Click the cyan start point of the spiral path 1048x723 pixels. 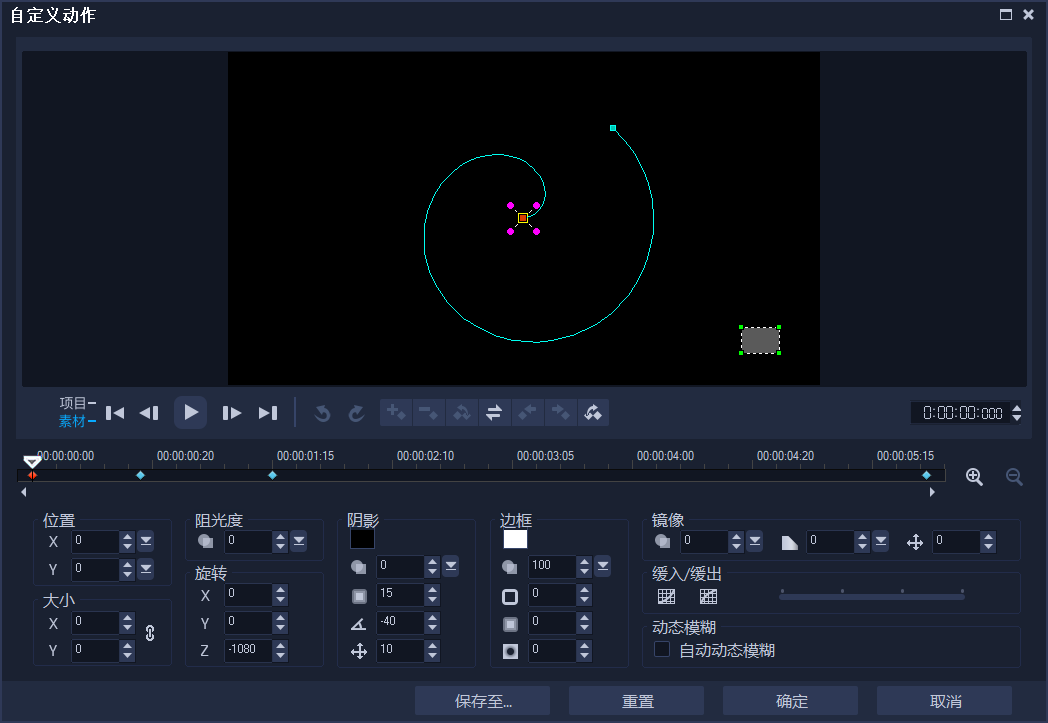click(x=613, y=128)
